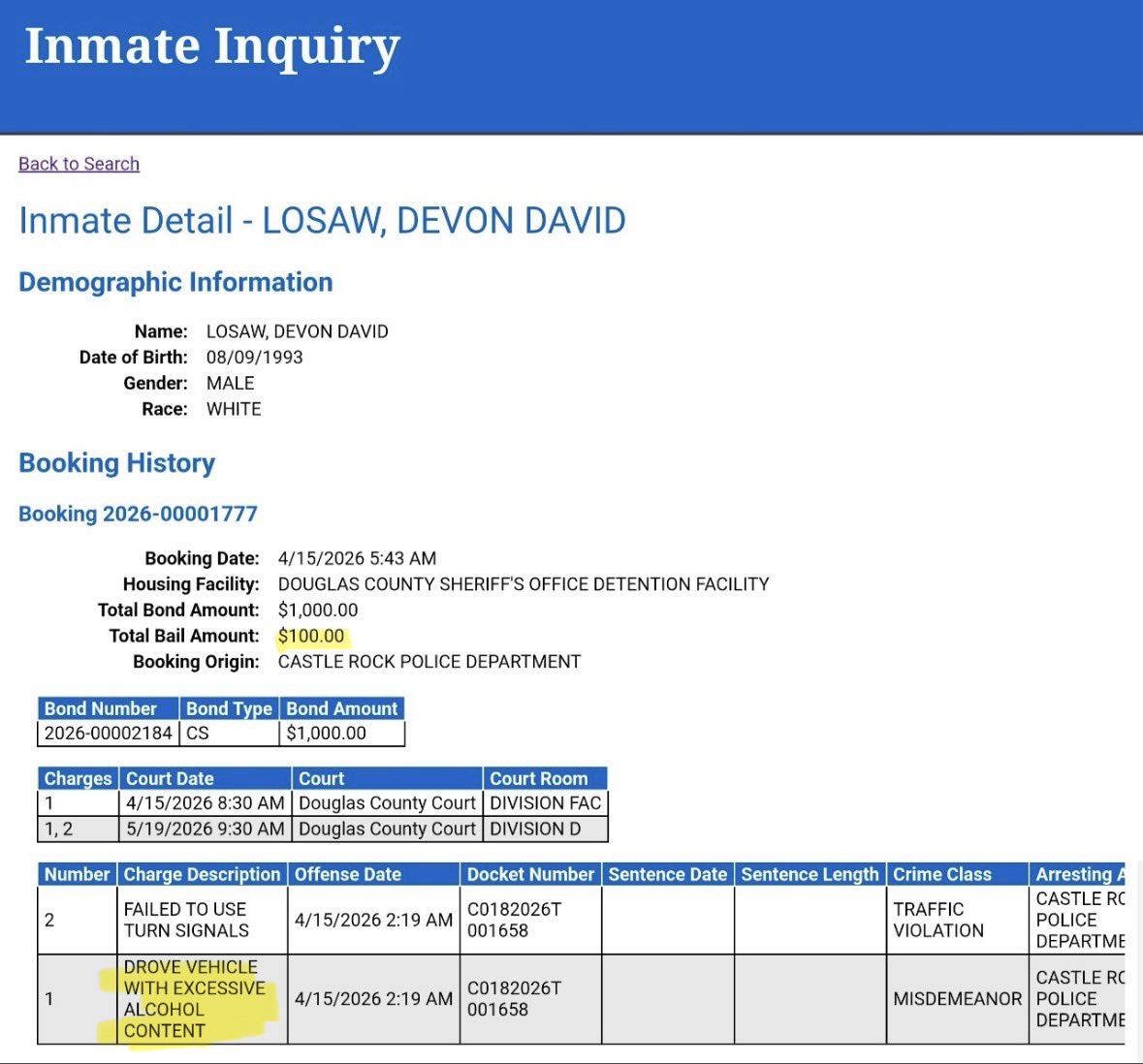Click bond number cell 2026-00002184

click(x=108, y=734)
